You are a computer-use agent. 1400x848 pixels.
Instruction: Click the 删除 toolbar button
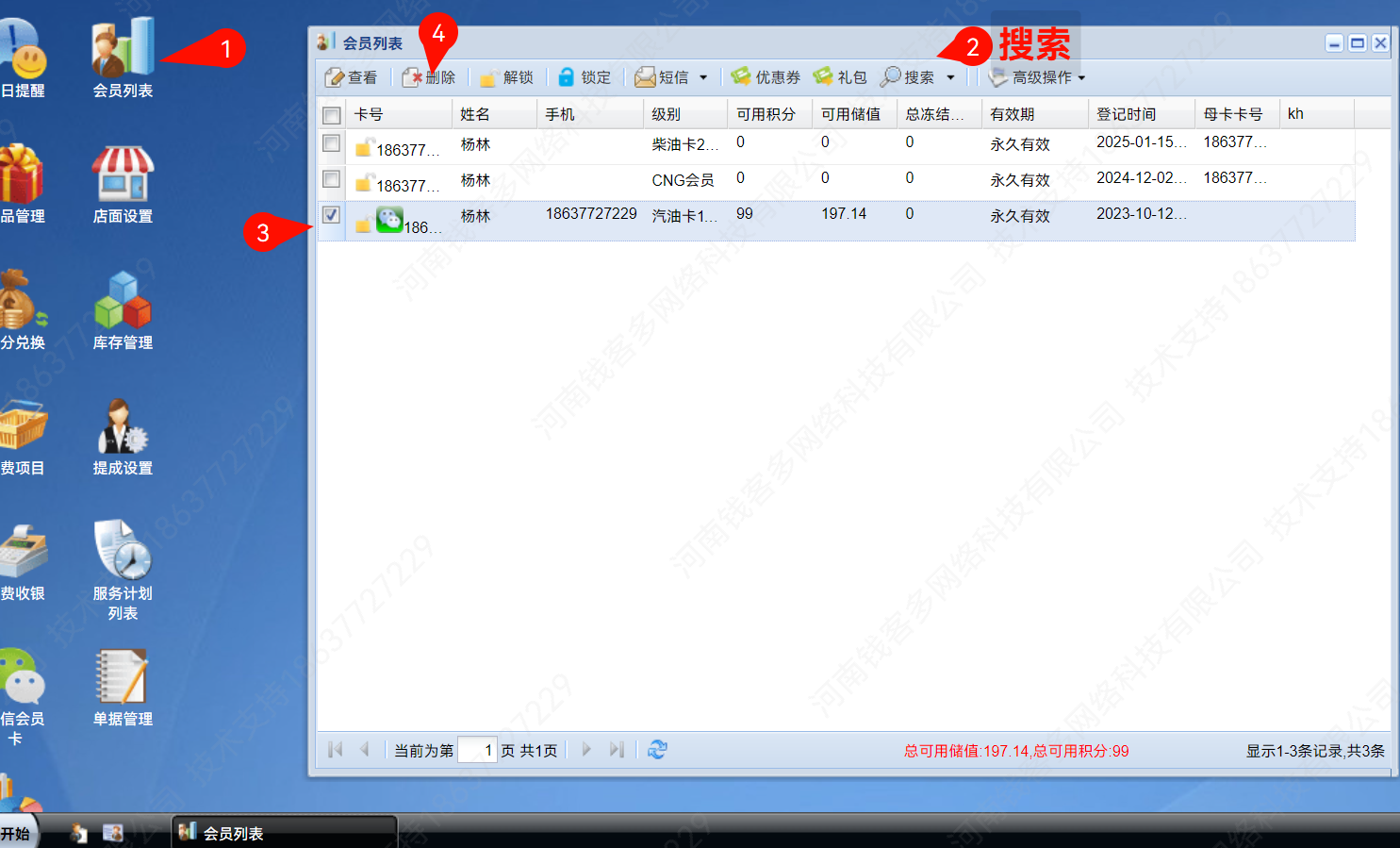[x=429, y=77]
